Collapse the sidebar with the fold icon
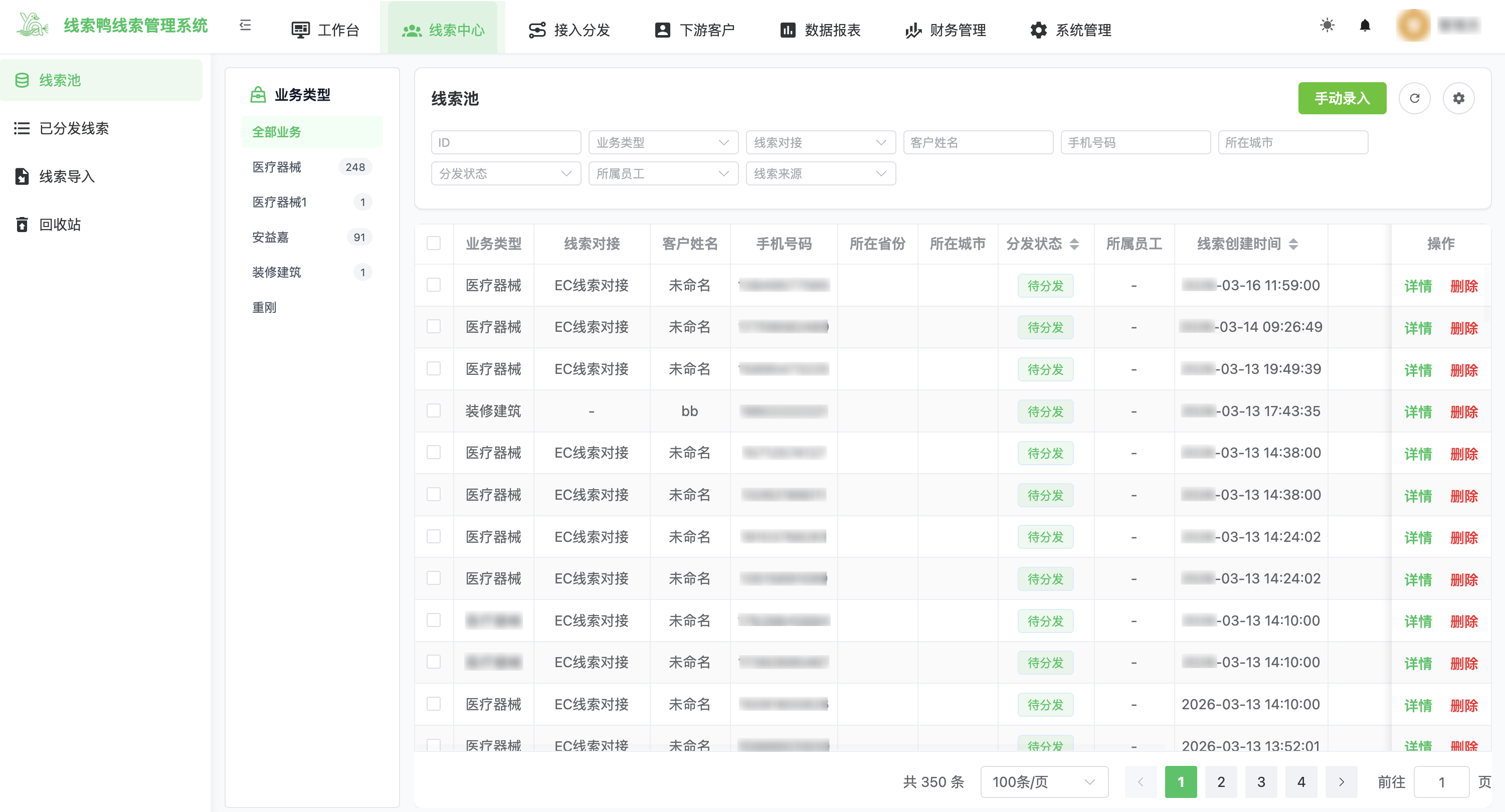Image resolution: width=1505 pixels, height=812 pixels. point(245,25)
